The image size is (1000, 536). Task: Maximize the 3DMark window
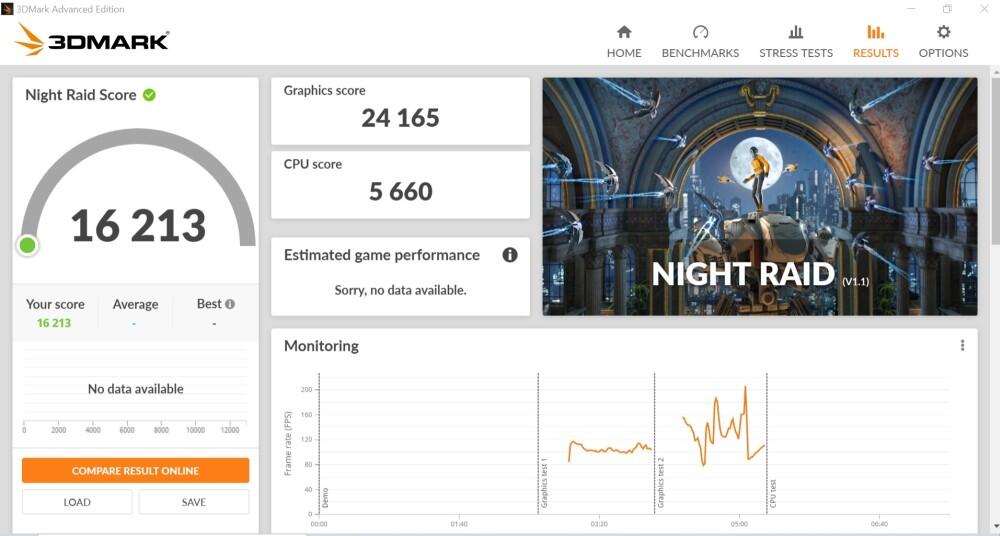[946, 9]
